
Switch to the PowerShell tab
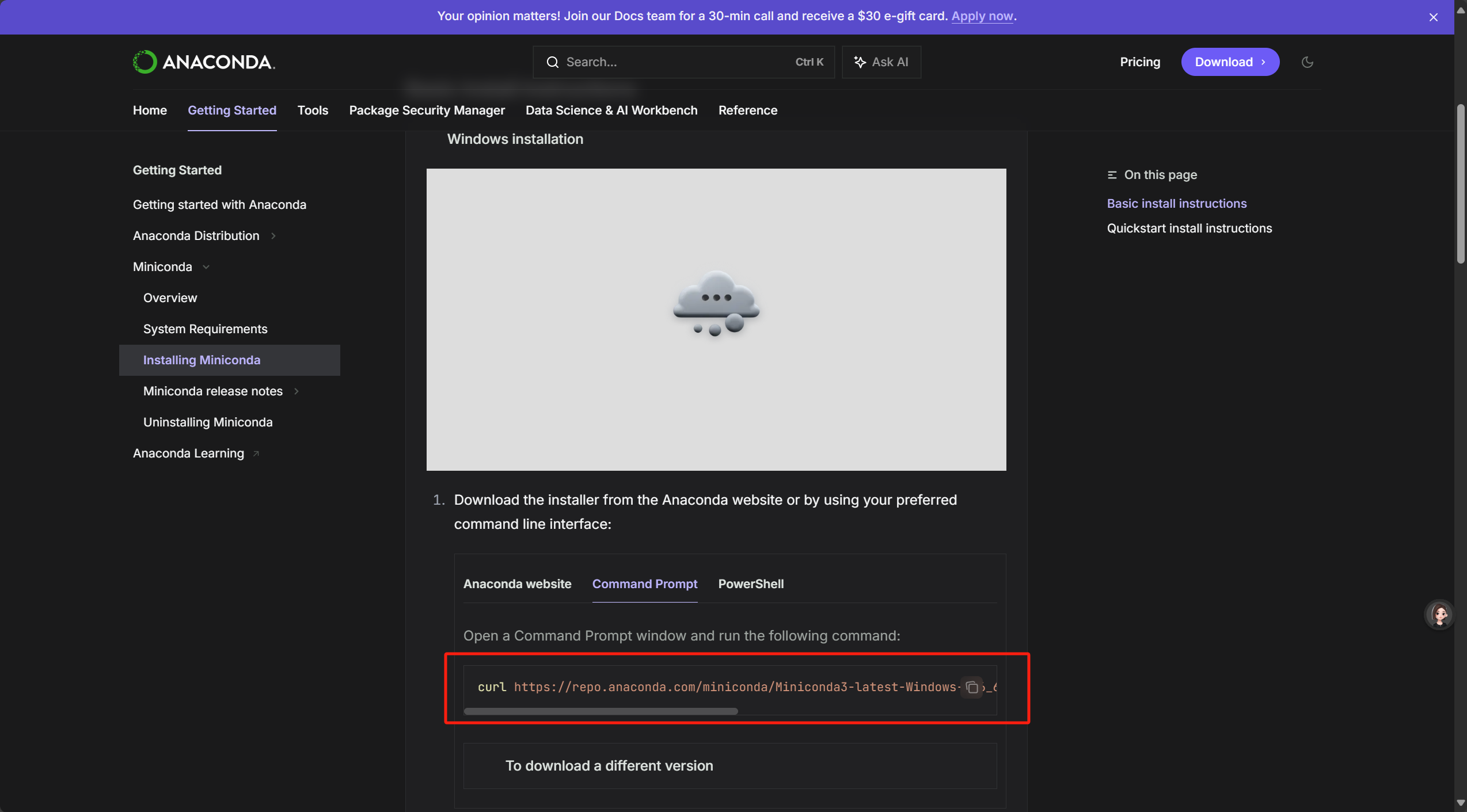751,584
